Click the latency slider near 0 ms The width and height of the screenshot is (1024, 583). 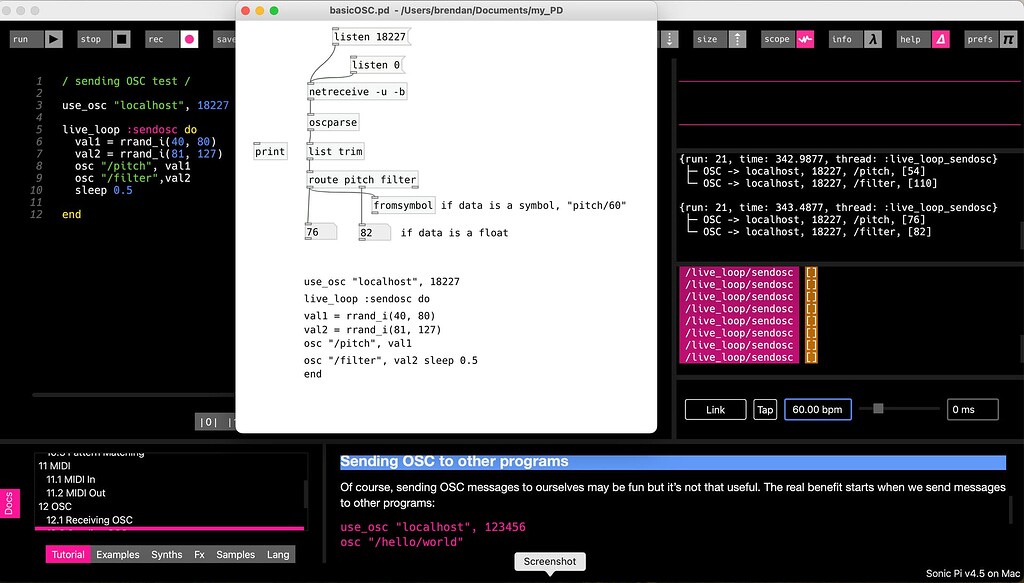pos(878,408)
